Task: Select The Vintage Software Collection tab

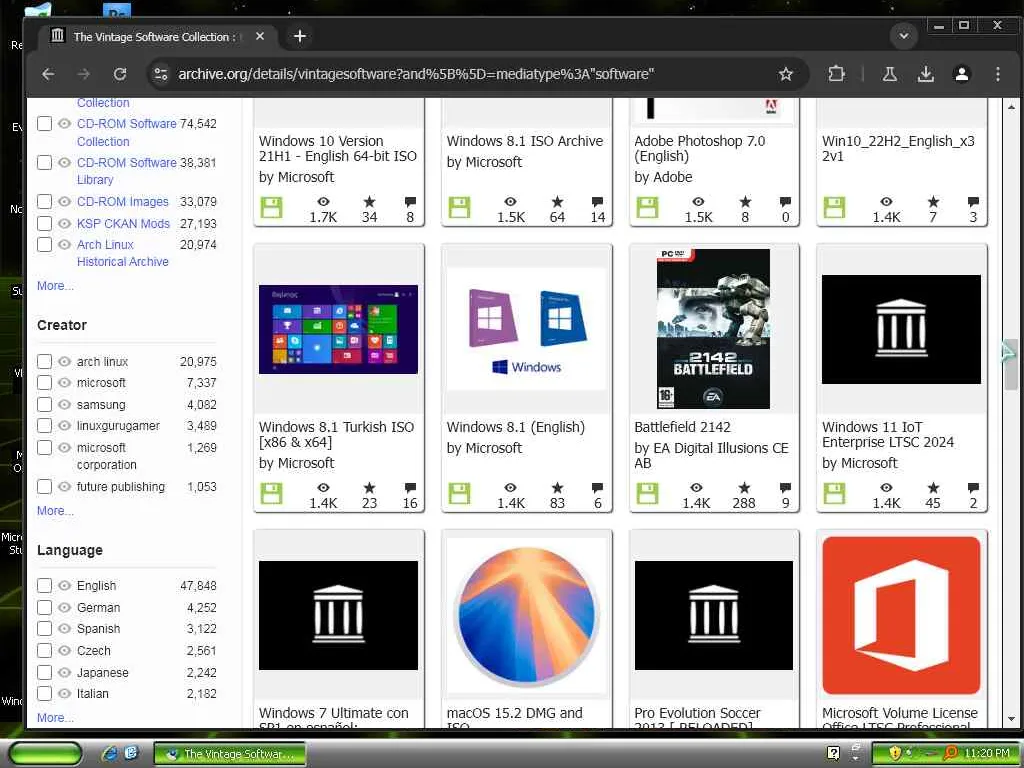Action: [x=153, y=37]
